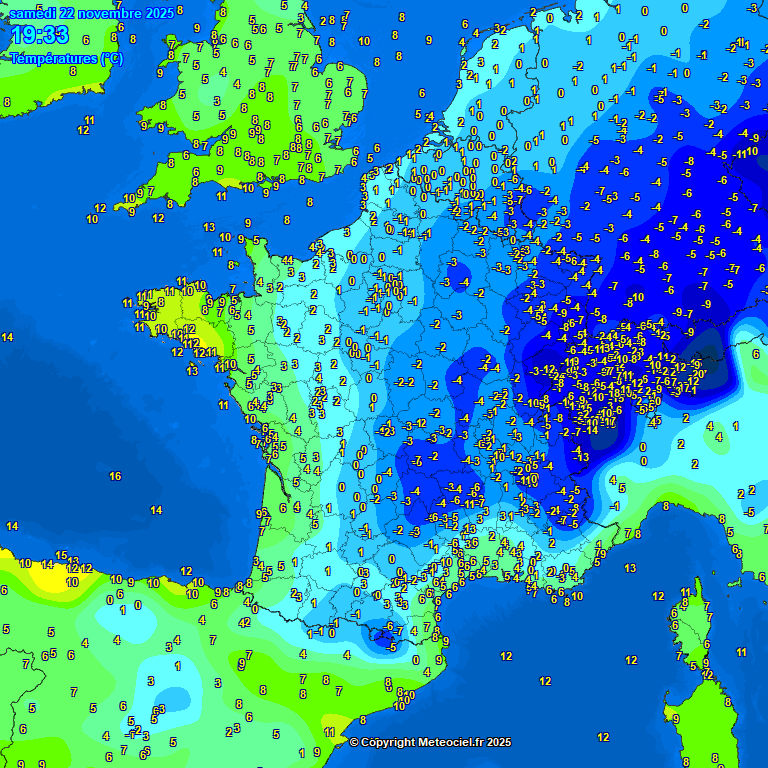Select the 16 reading in Bay of Biscay
This screenshot has height=768, width=768.
tap(115, 477)
